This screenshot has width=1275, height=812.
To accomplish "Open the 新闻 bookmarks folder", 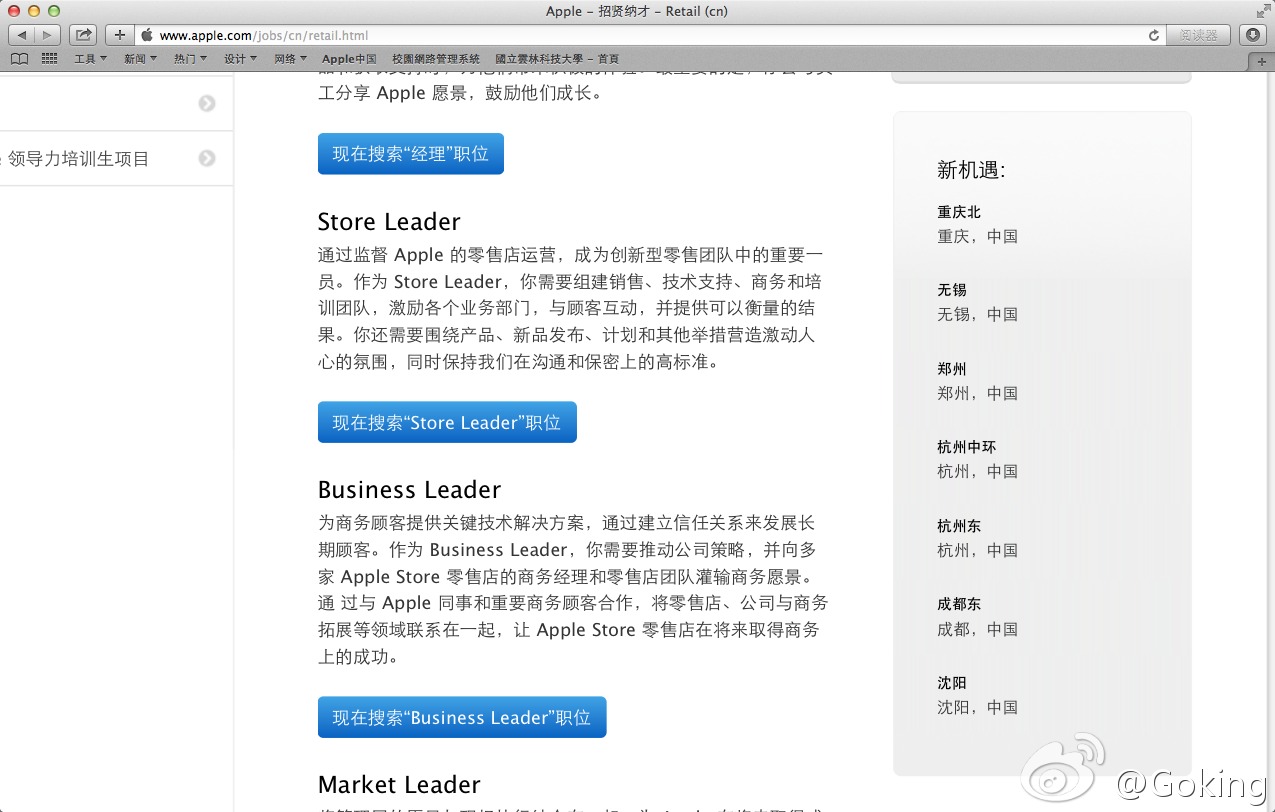I will click(x=141, y=59).
